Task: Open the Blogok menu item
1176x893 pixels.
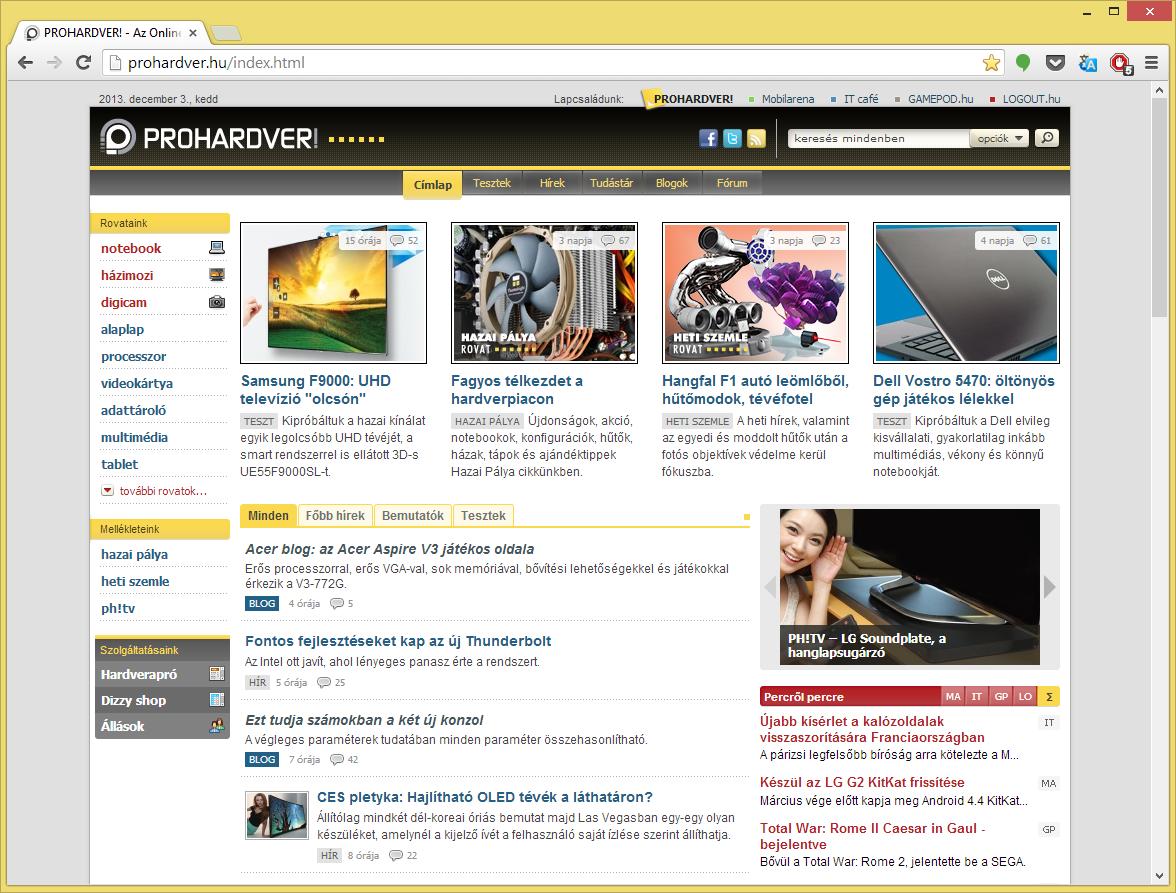Action: tap(671, 183)
